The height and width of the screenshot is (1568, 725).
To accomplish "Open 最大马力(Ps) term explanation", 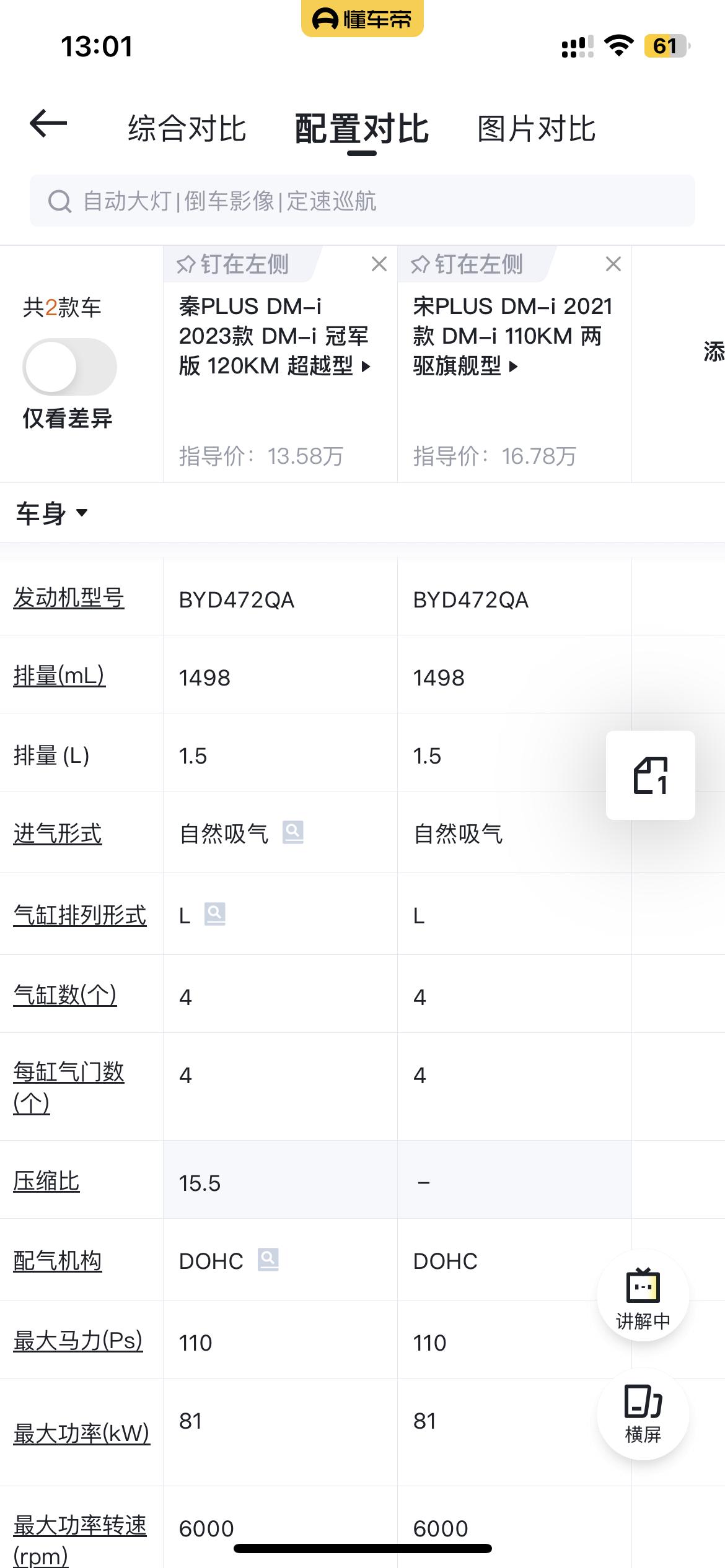I will coord(78,1341).
